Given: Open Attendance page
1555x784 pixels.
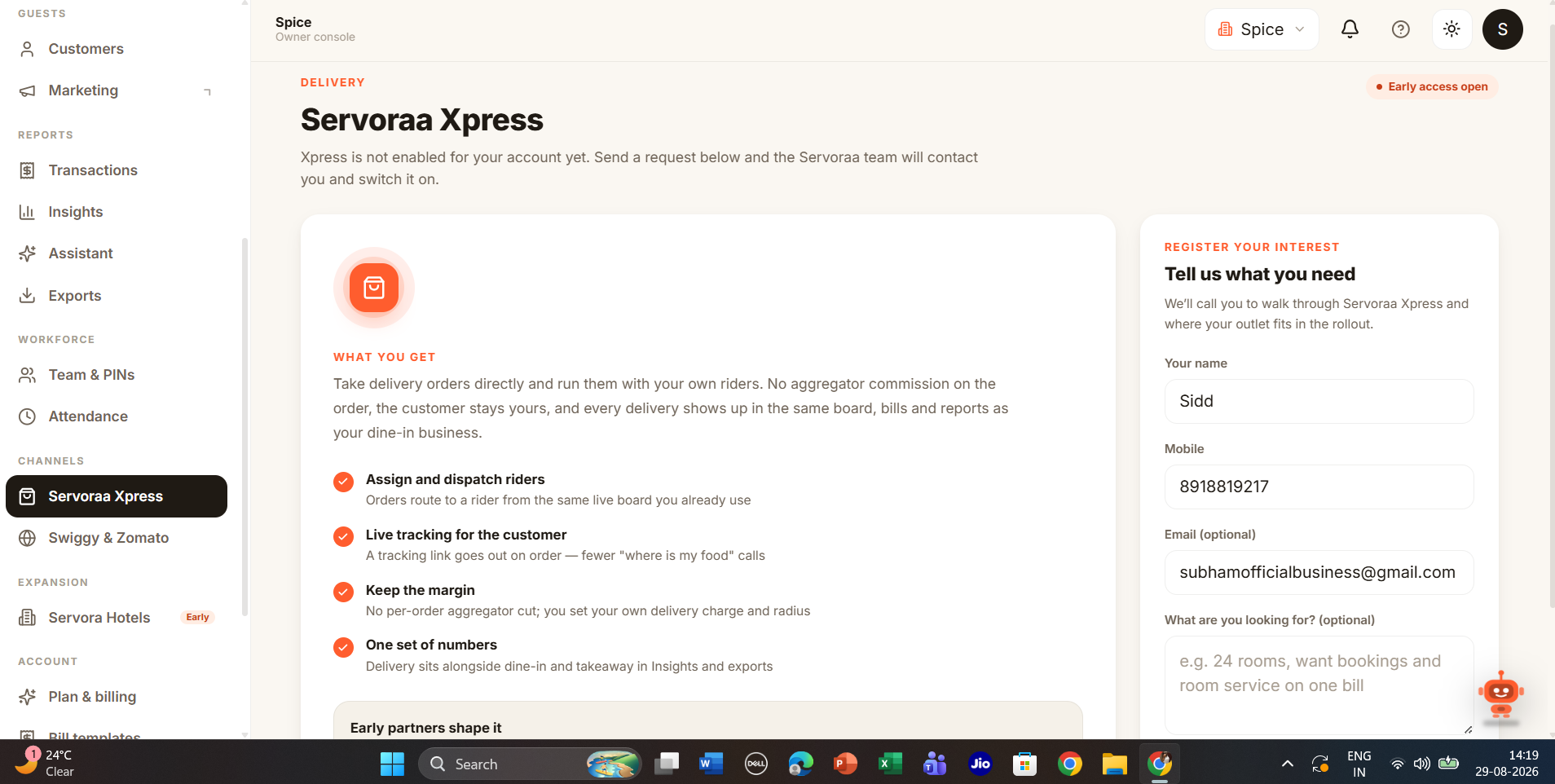Looking at the screenshot, I should pyautogui.click(x=117, y=416).
